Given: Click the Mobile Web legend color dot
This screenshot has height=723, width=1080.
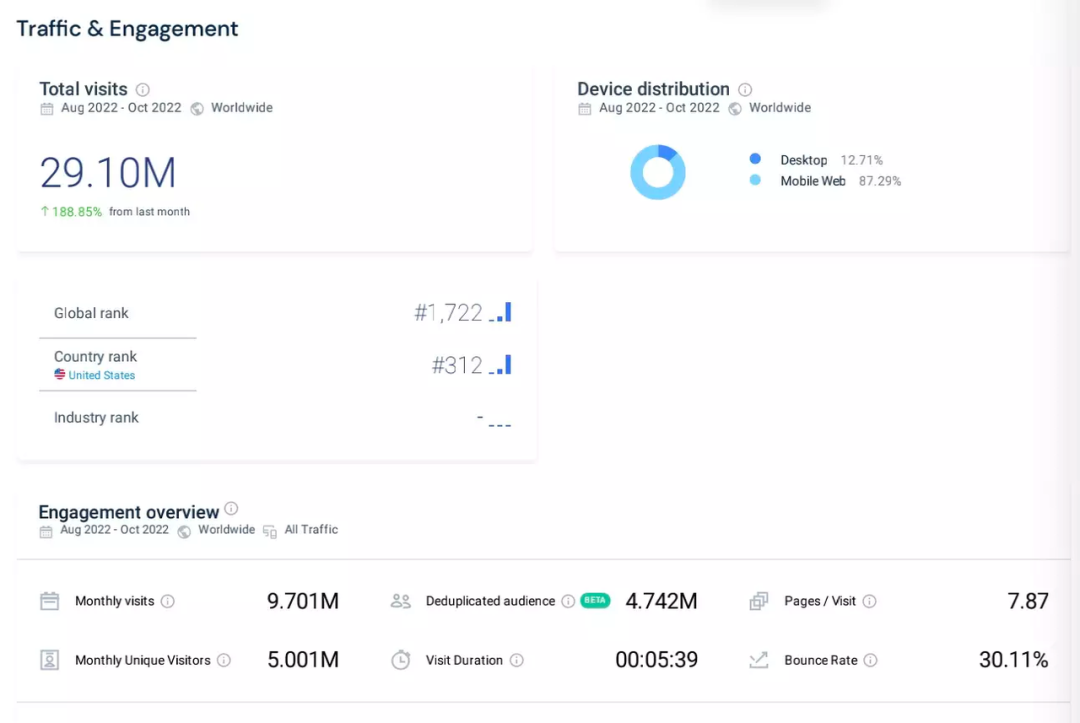Looking at the screenshot, I should pyautogui.click(x=755, y=181).
